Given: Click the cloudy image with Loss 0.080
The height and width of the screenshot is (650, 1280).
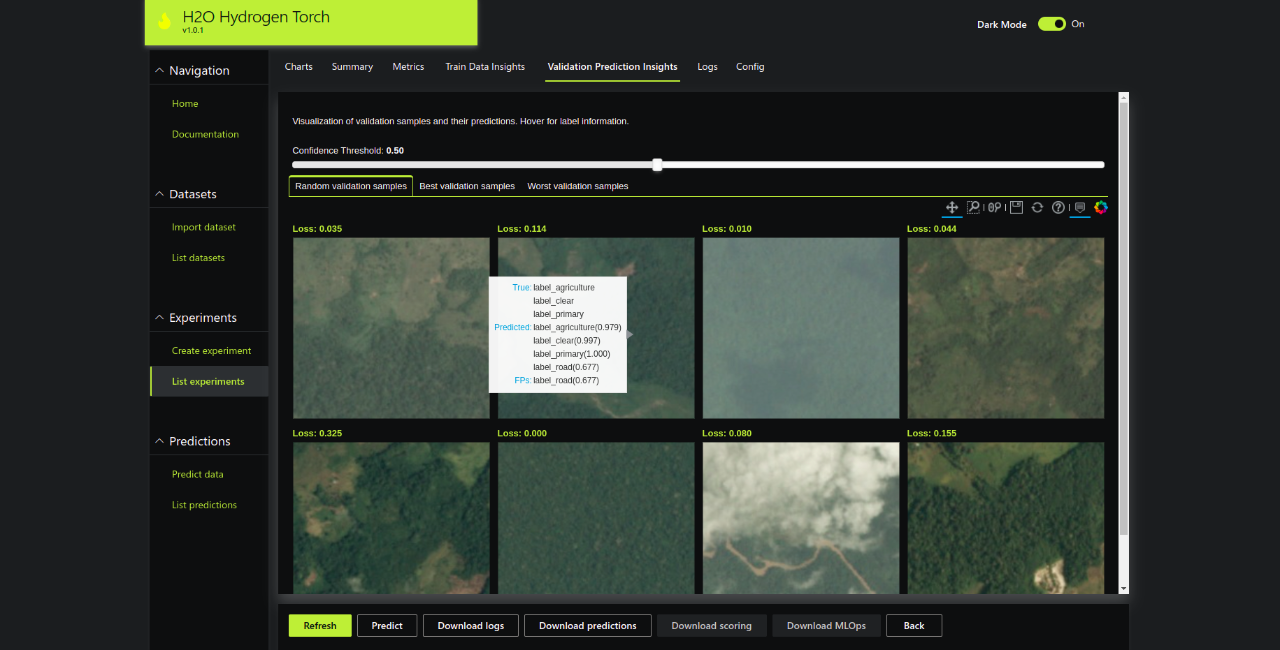Looking at the screenshot, I should [x=801, y=518].
